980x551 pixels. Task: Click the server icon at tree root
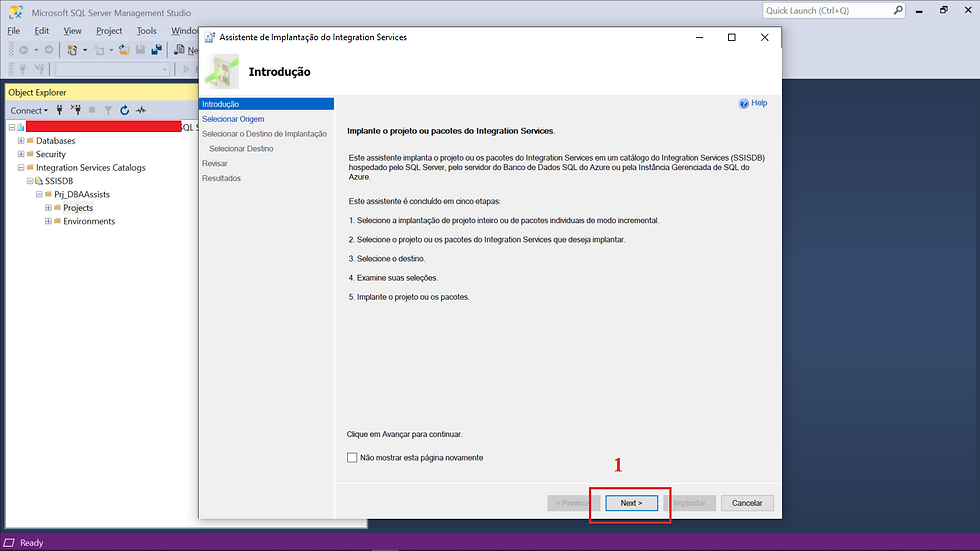[x=21, y=127]
